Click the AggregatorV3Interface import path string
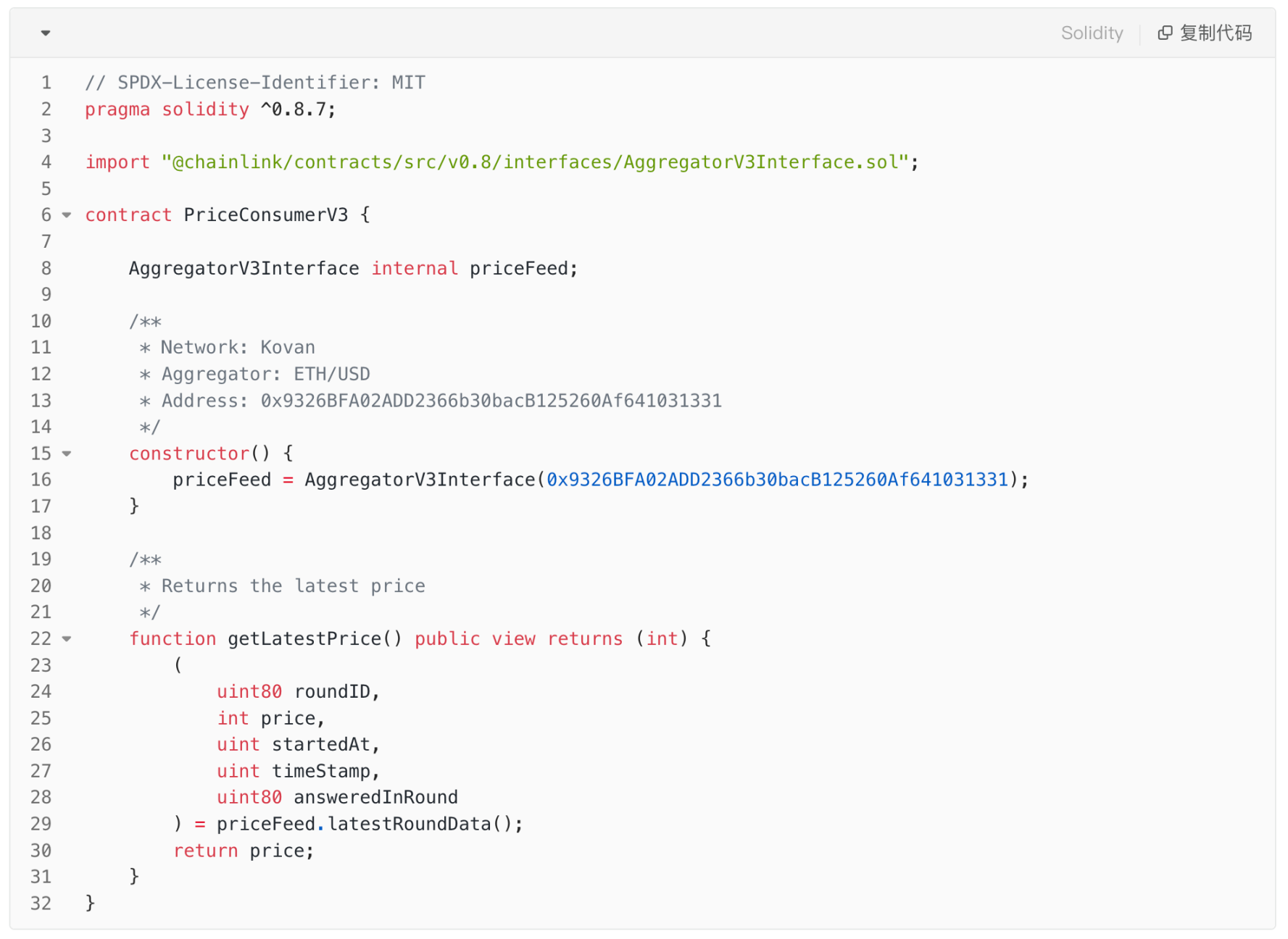Viewport: 1288px width, 939px height. pos(535,162)
